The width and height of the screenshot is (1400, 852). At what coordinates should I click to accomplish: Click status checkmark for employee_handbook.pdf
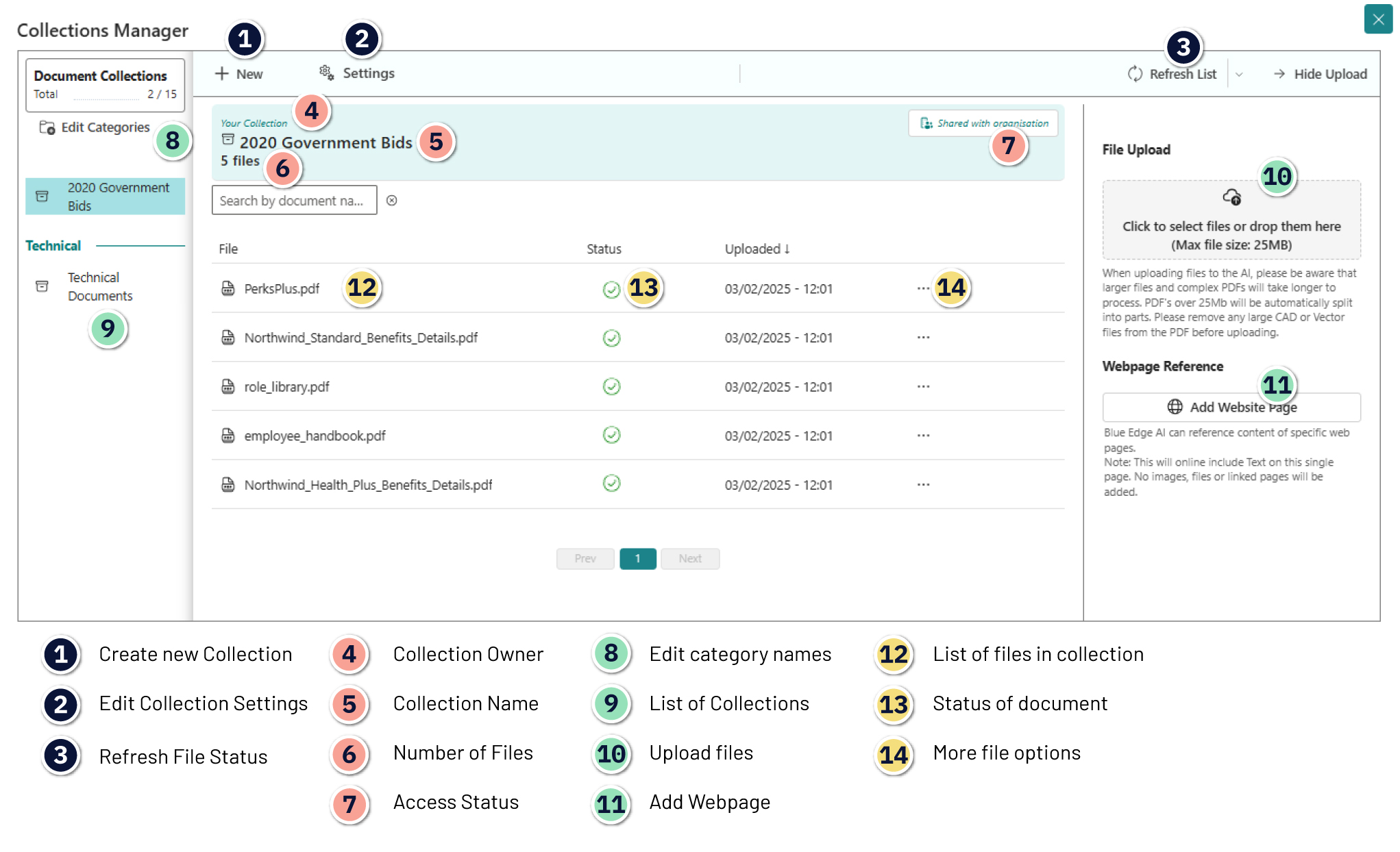coord(612,435)
